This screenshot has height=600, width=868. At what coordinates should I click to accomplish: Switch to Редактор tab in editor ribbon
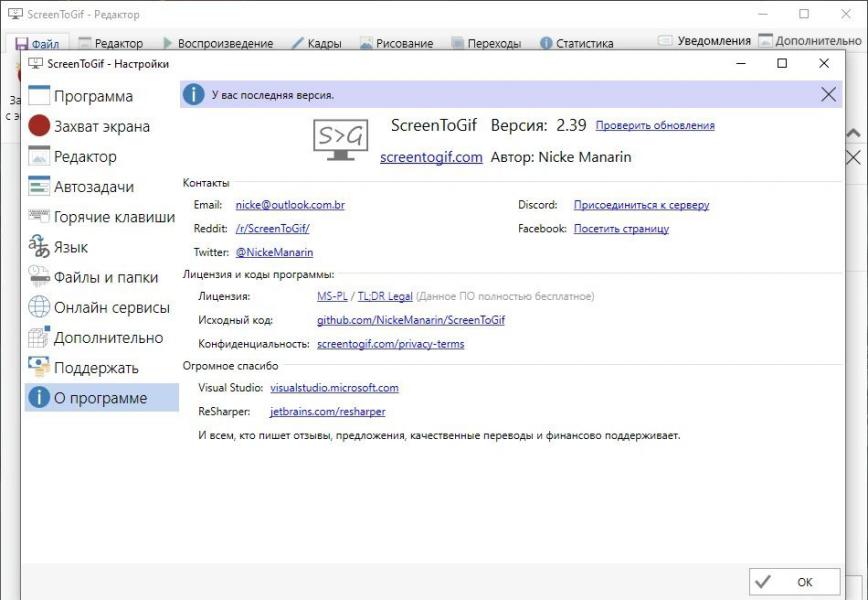point(111,43)
